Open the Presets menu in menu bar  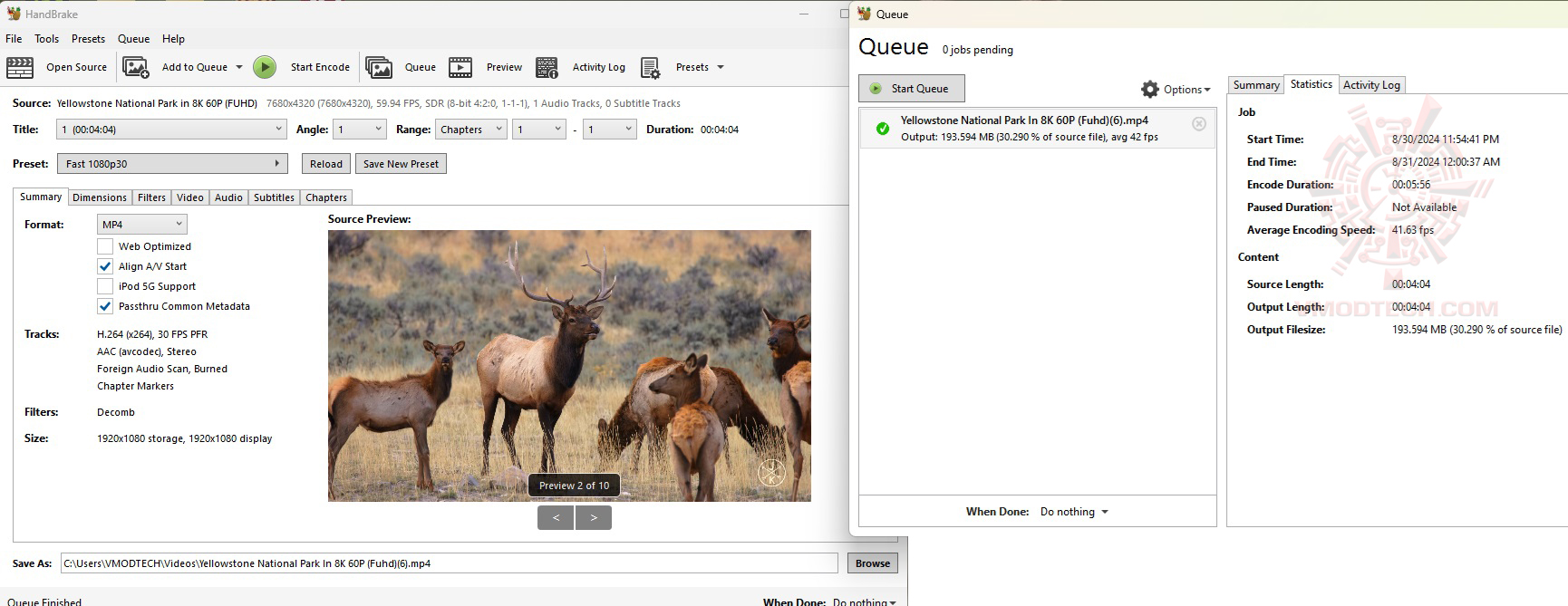click(x=88, y=39)
